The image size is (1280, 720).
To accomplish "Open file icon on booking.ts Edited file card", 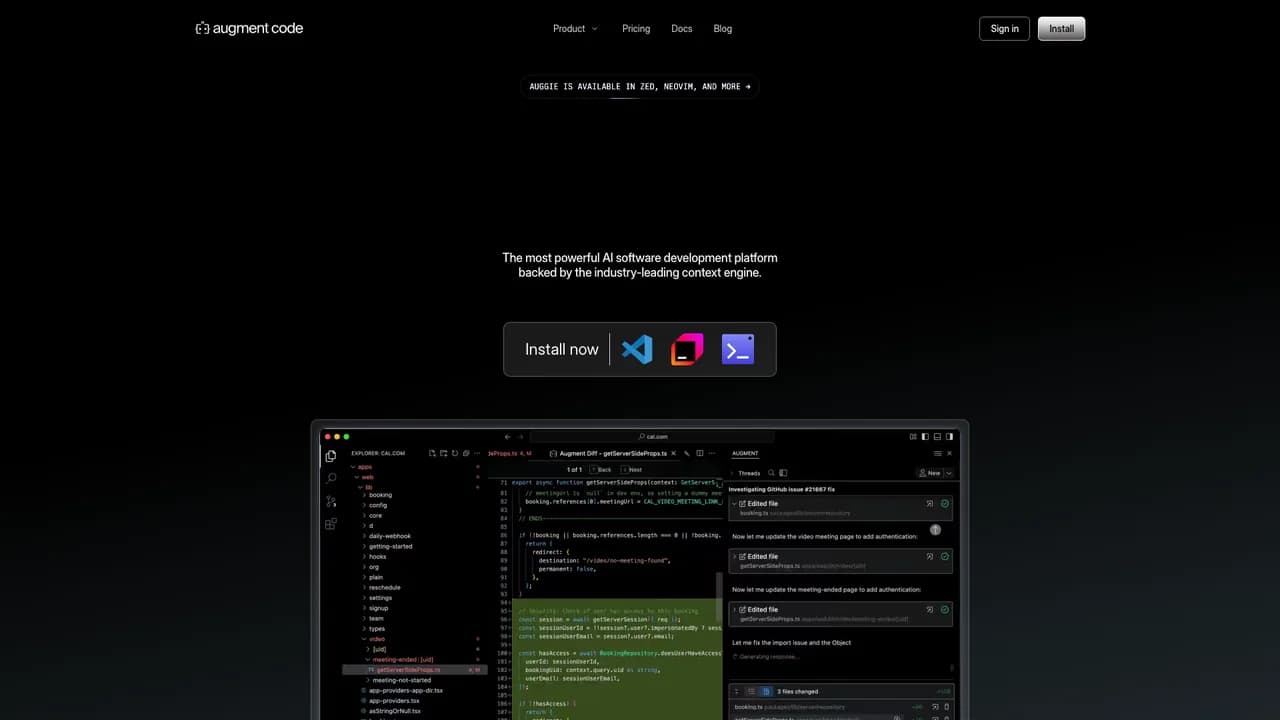I will (x=929, y=504).
